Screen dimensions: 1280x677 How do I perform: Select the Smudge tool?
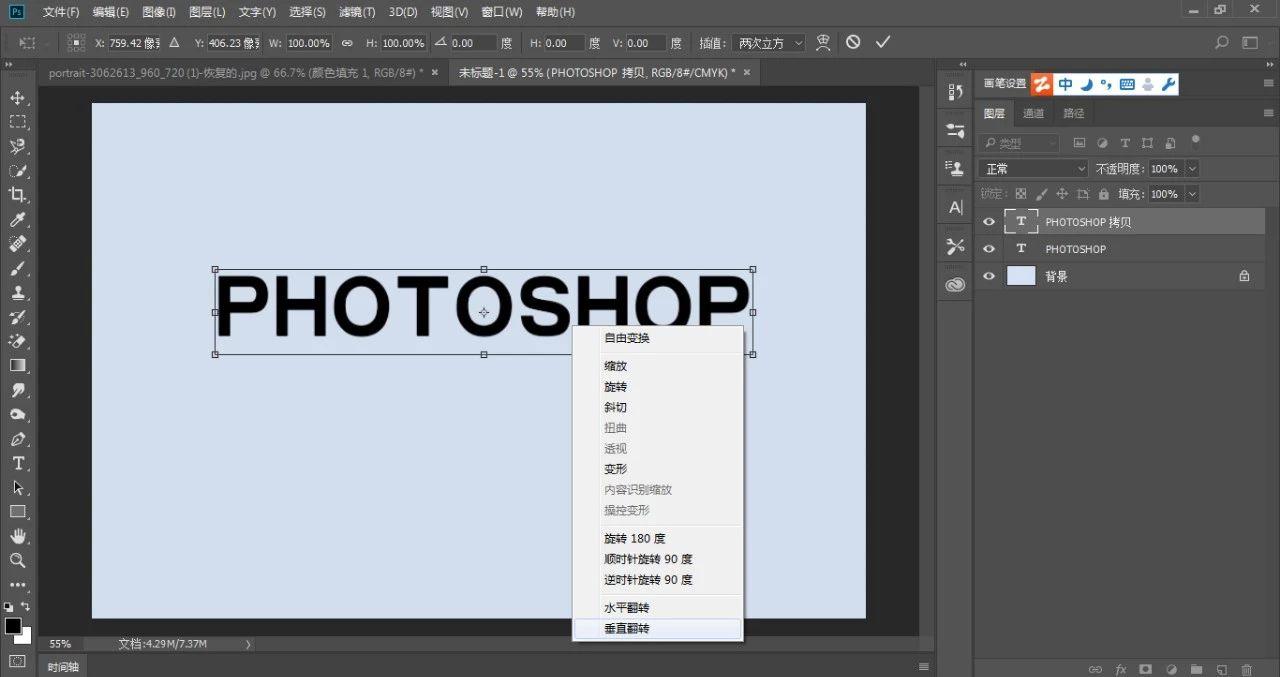click(17, 390)
